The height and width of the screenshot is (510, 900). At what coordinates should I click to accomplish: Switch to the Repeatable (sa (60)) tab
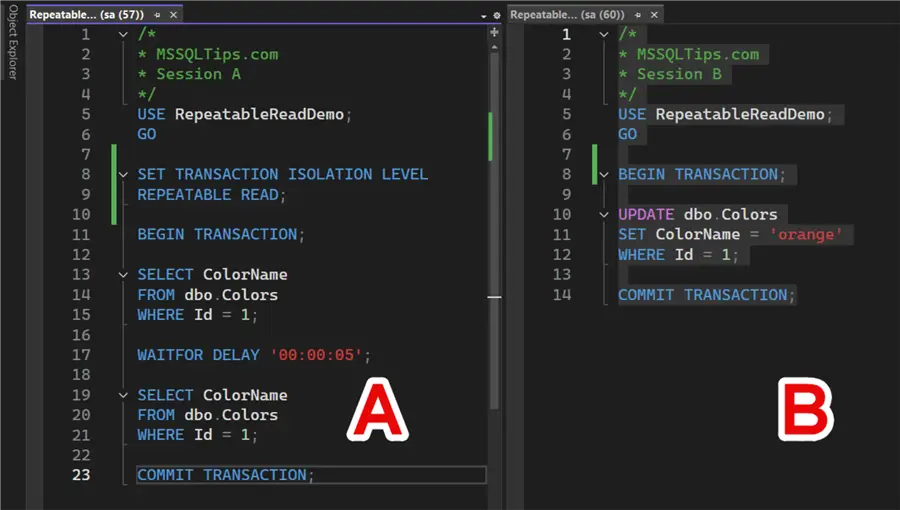point(567,15)
